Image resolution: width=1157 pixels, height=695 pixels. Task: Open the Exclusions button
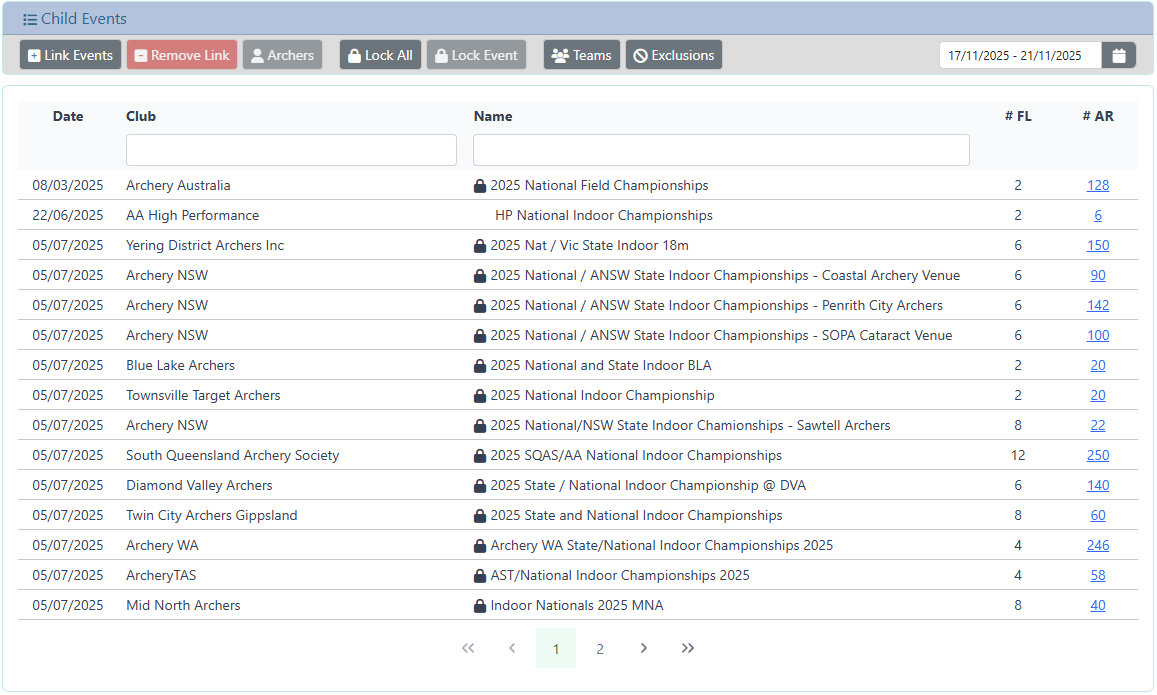(673, 56)
